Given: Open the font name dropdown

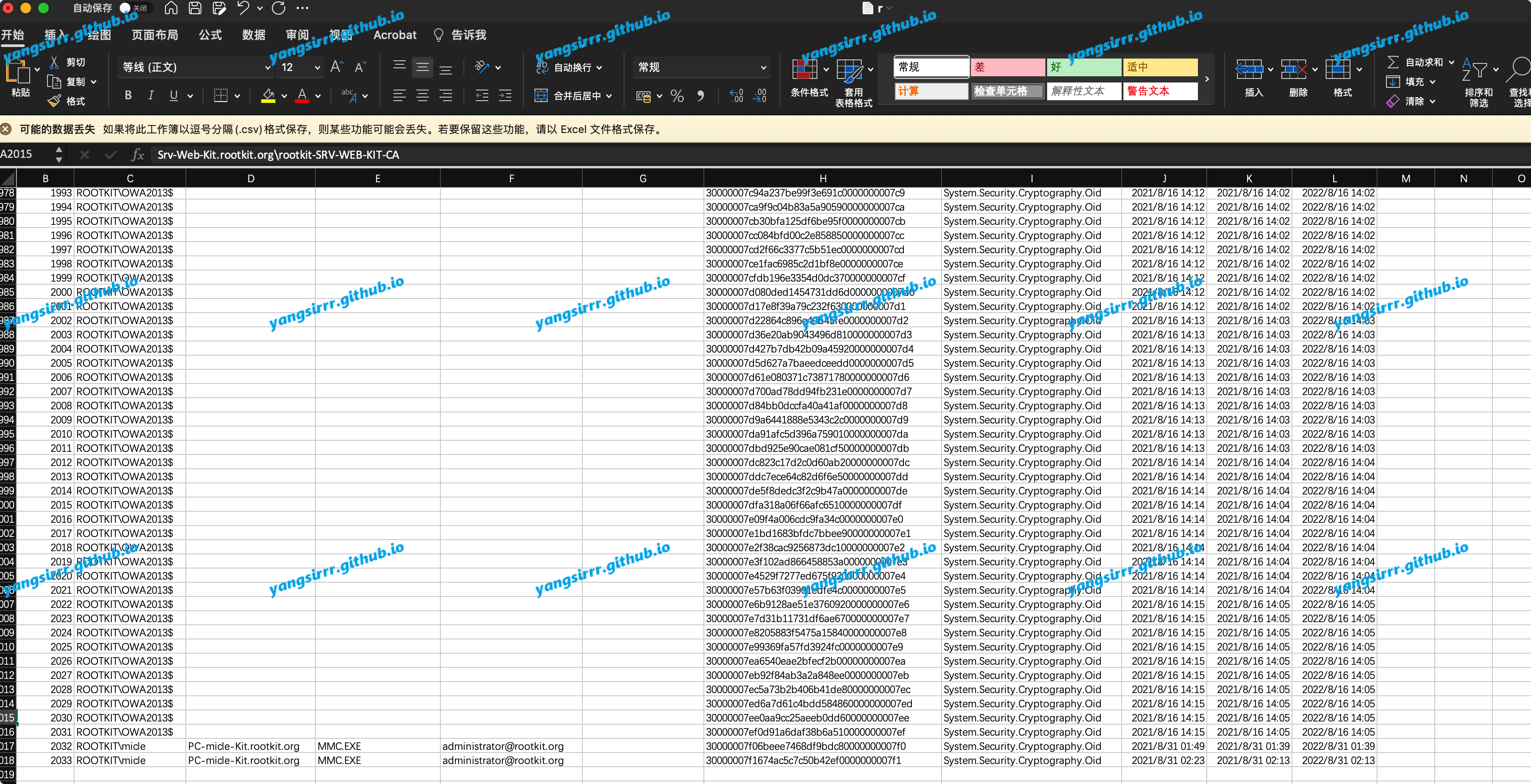Looking at the screenshot, I should point(267,68).
